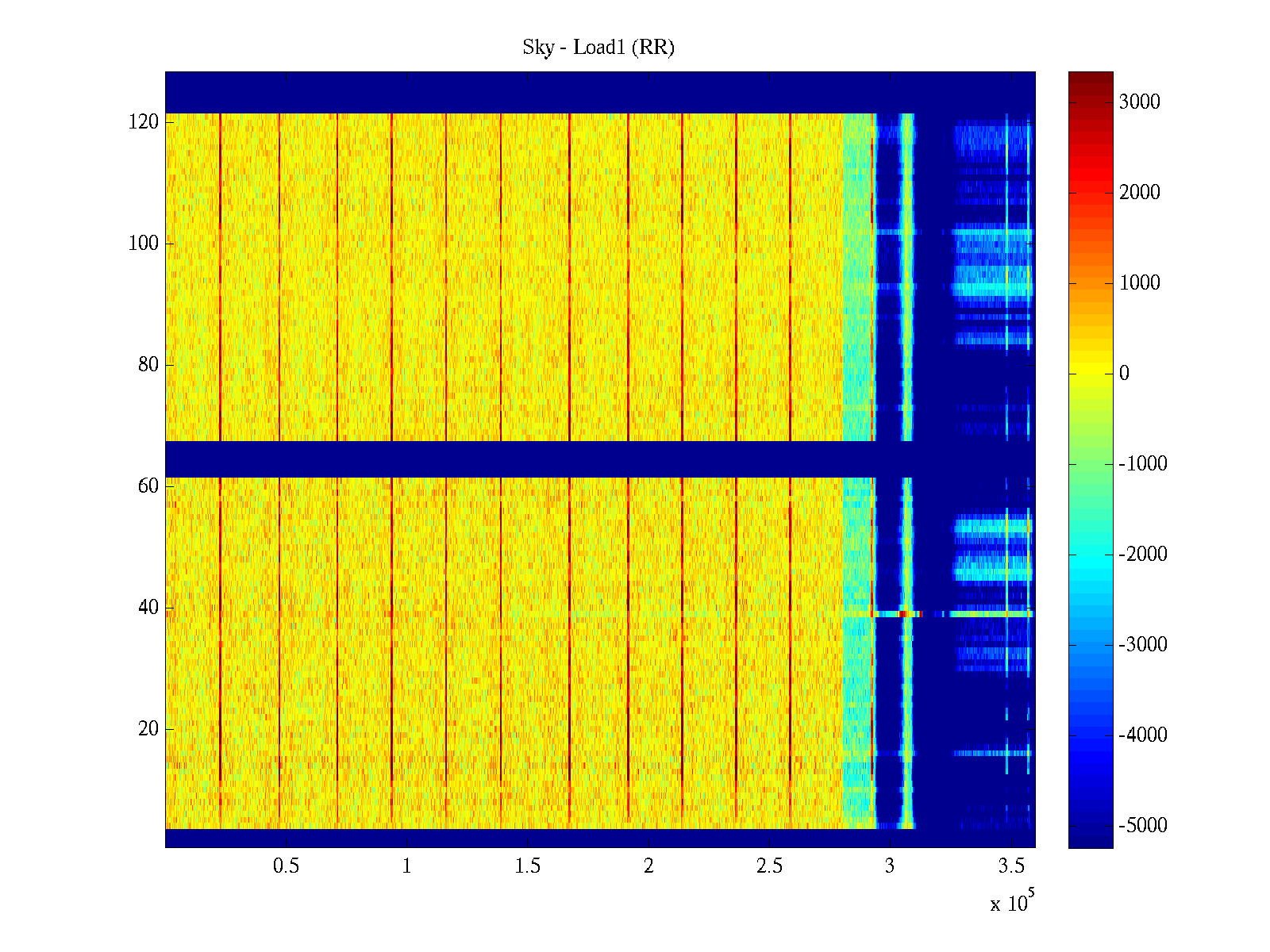This screenshot has width=1270, height=952.
Task: Click the y-axis tick label 60
Action: [148, 486]
